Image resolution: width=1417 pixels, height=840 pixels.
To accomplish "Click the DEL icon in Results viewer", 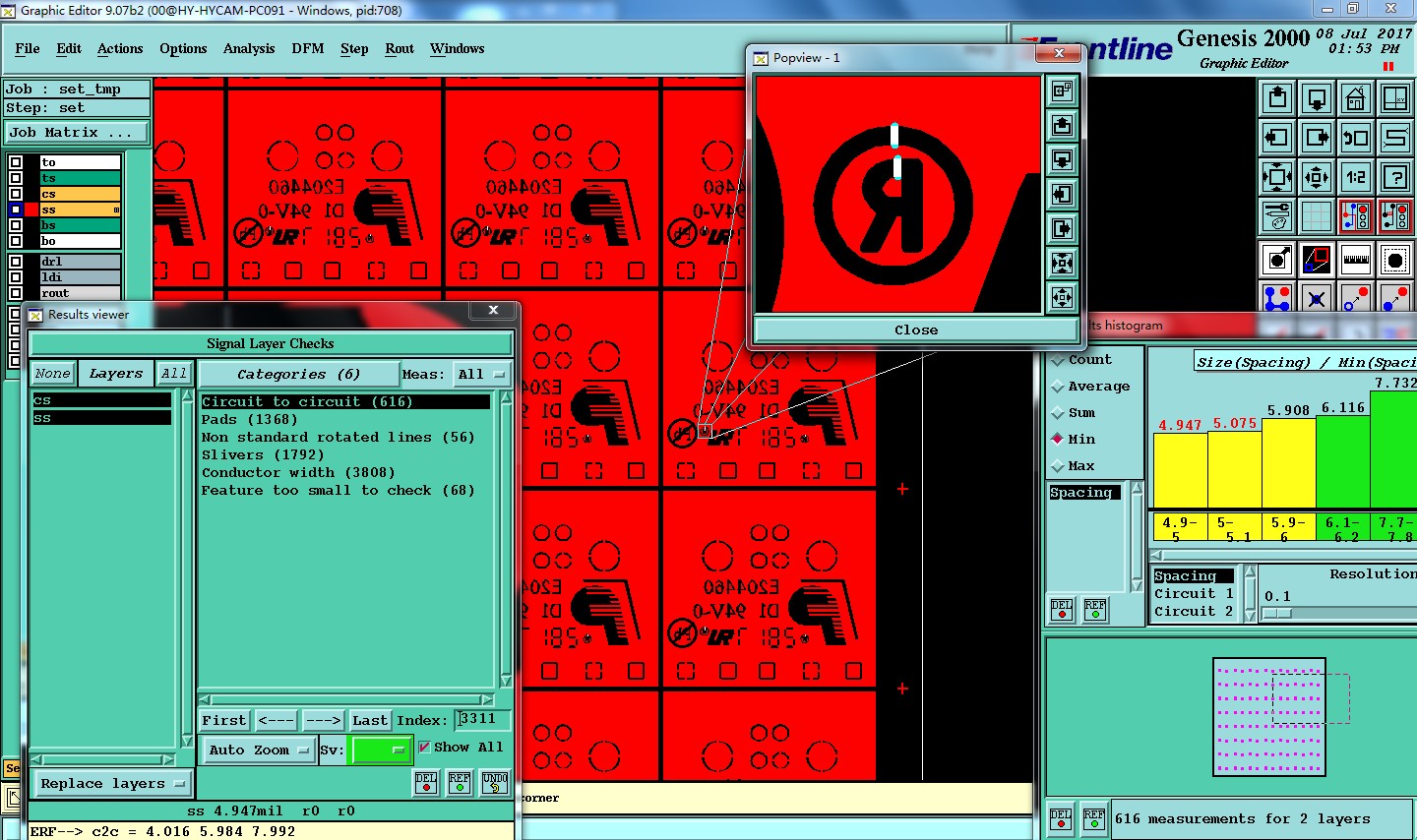I will tap(426, 783).
